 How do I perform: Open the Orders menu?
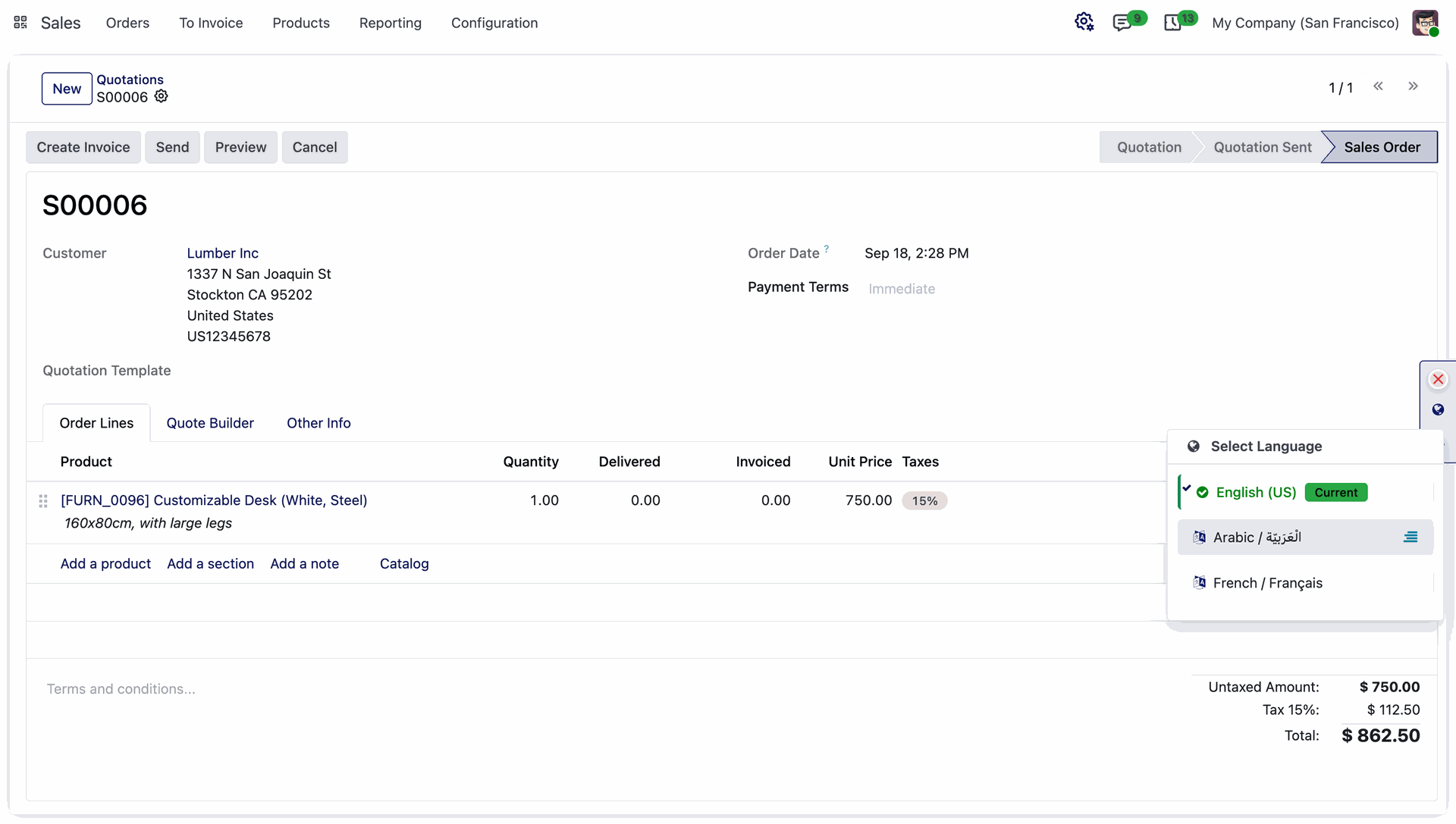[127, 23]
